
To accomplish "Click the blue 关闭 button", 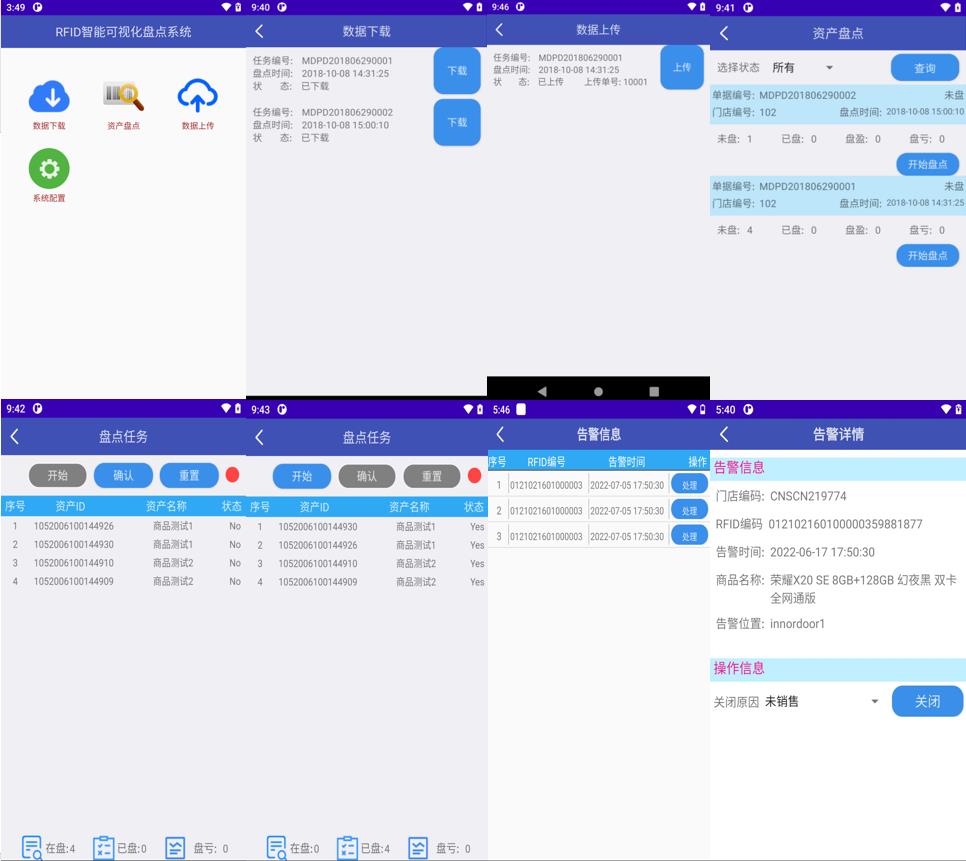I will point(927,701).
